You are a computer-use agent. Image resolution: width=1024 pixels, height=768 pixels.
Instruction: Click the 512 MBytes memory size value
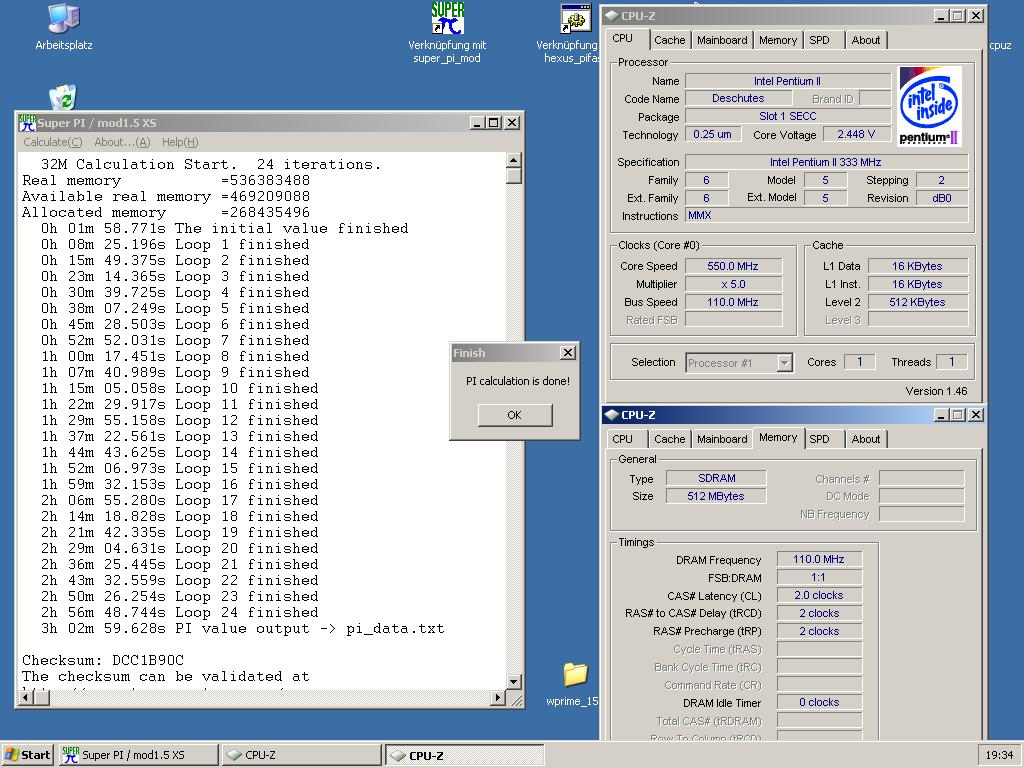tap(716, 496)
